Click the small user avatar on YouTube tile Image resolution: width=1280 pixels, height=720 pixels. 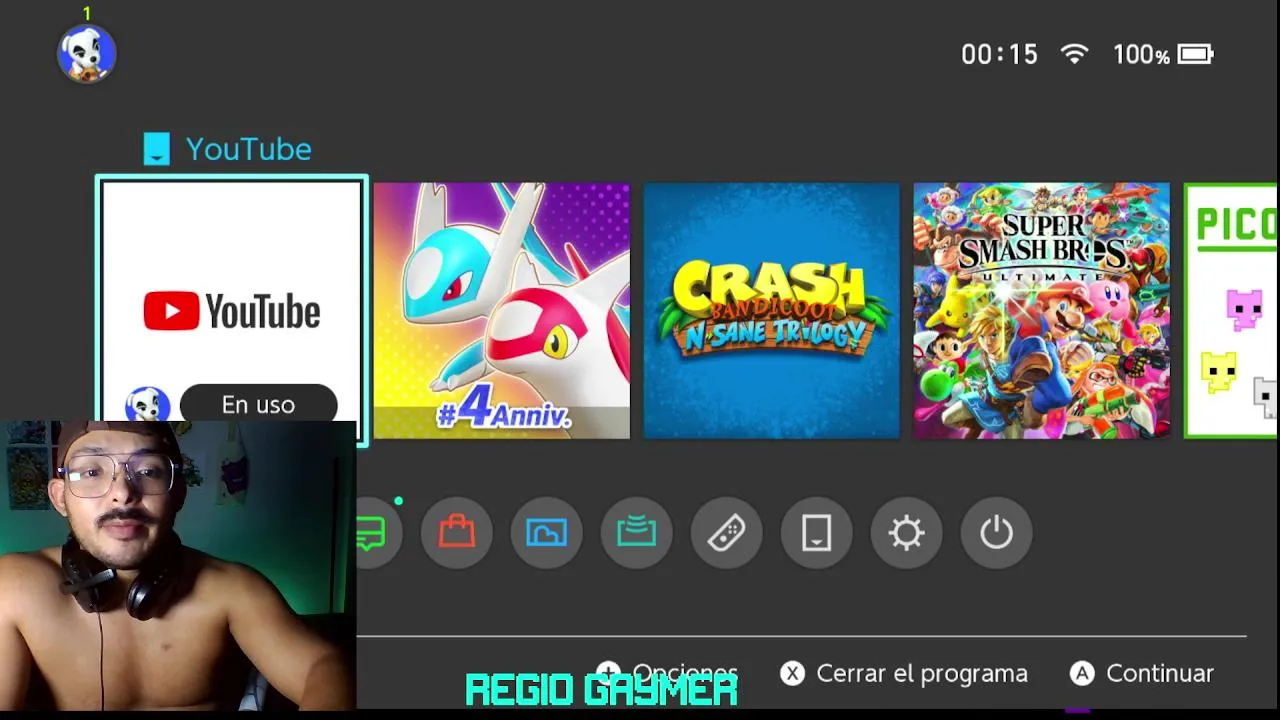pos(148,404)
